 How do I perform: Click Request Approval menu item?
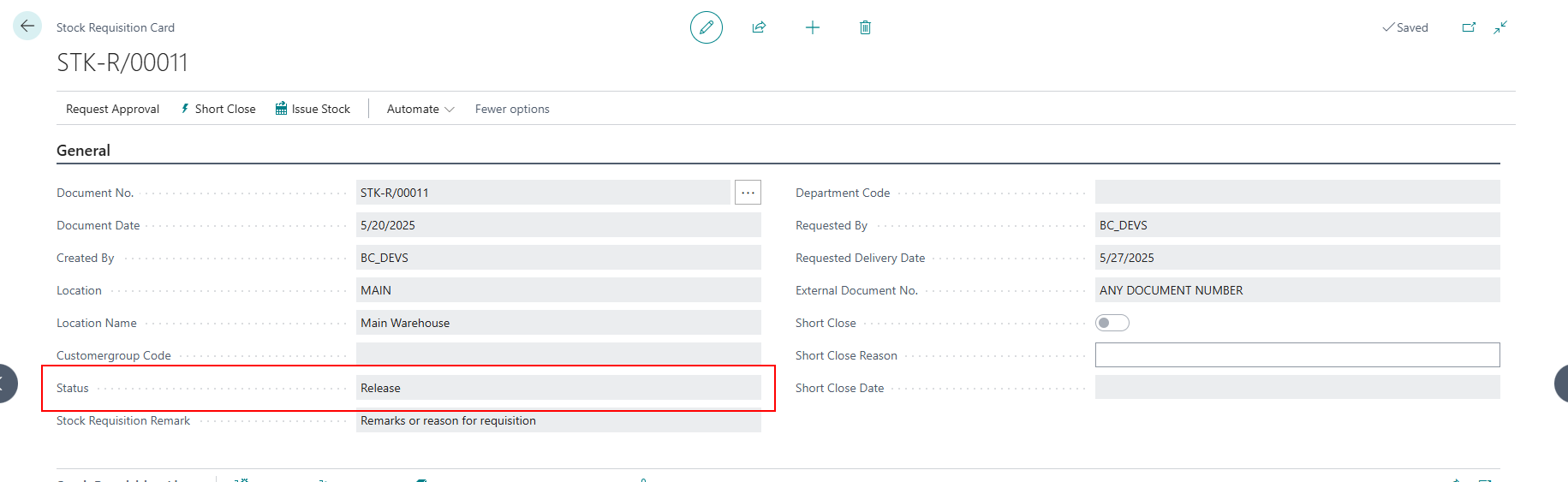coord(112,109)
